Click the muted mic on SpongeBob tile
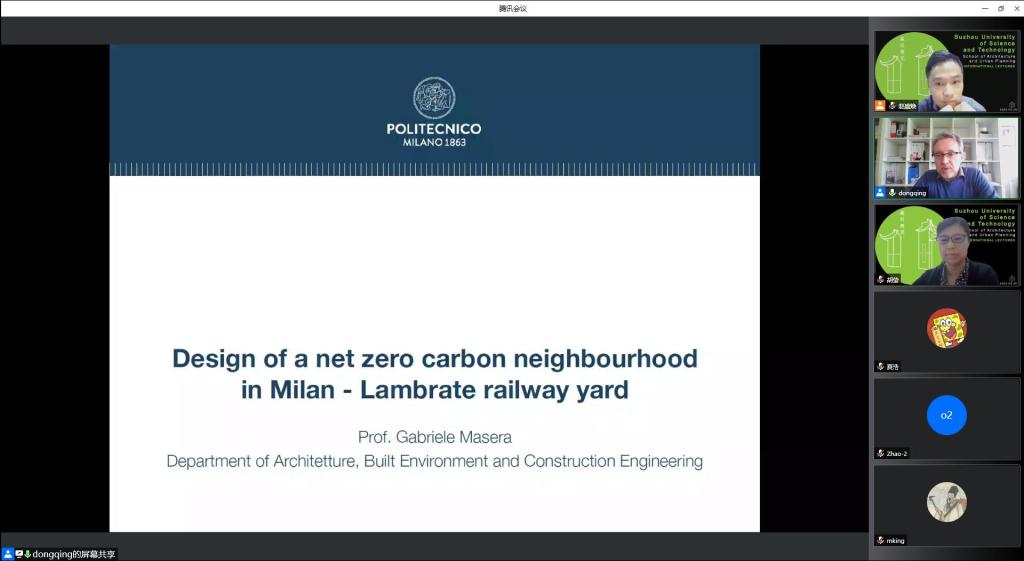 pyautogui.click(x=880, y=366)
